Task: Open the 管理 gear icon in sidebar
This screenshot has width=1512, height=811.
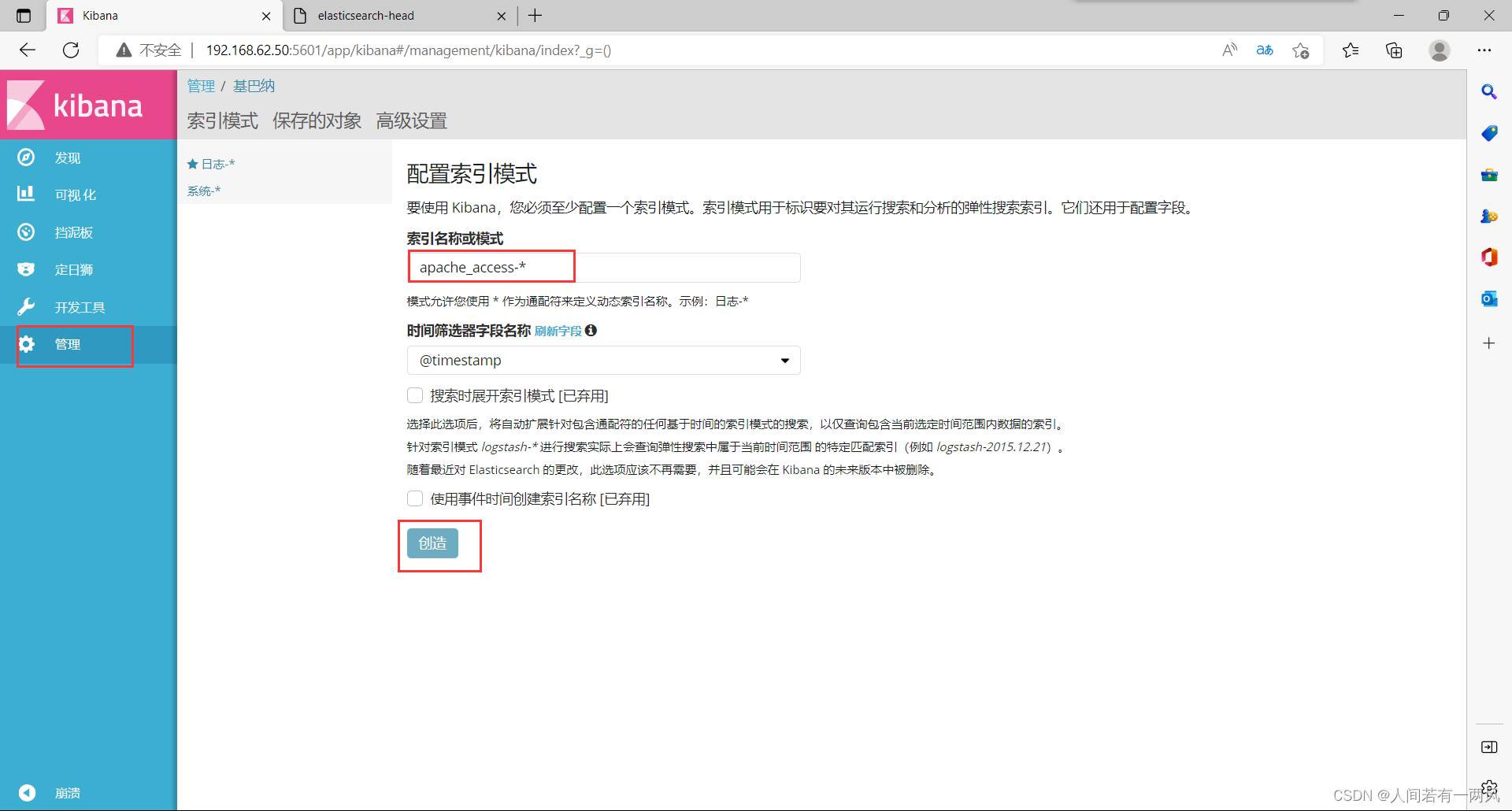Action: pos(26,344)
